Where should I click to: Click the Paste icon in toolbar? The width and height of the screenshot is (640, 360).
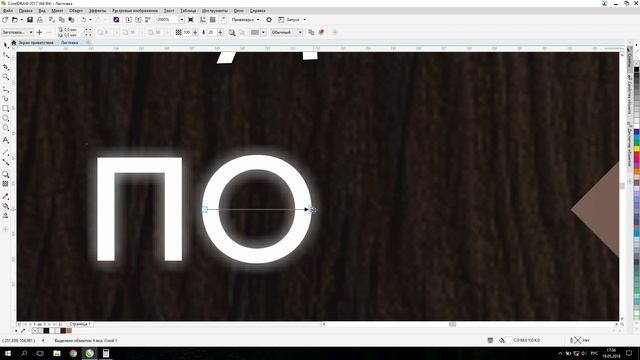(x=71, y=20)
